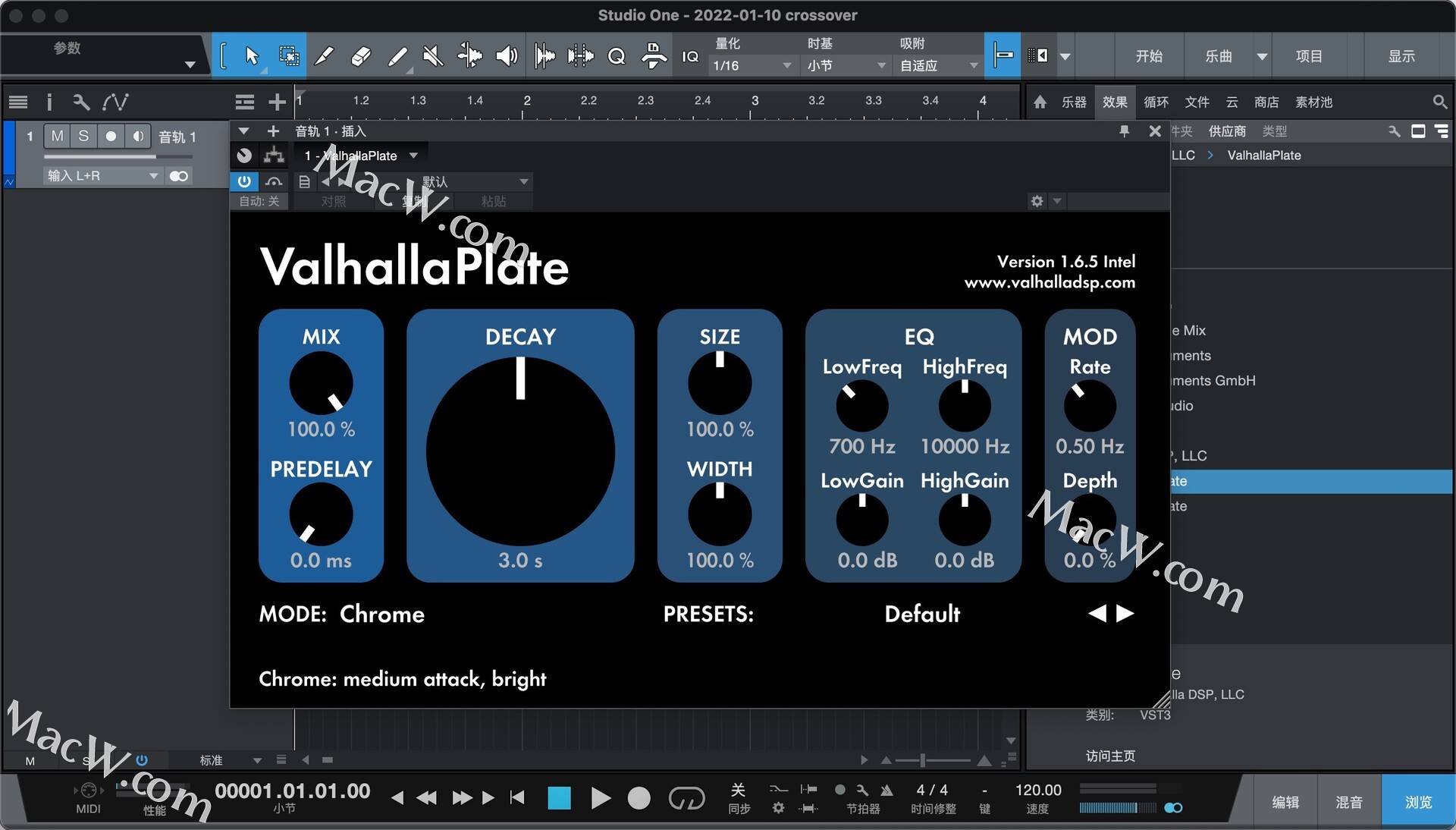The width and height of the screenshot is (1456, 830).
Task: Arm record on track 1
Action: pyautogui.click(x=111, y=136)
